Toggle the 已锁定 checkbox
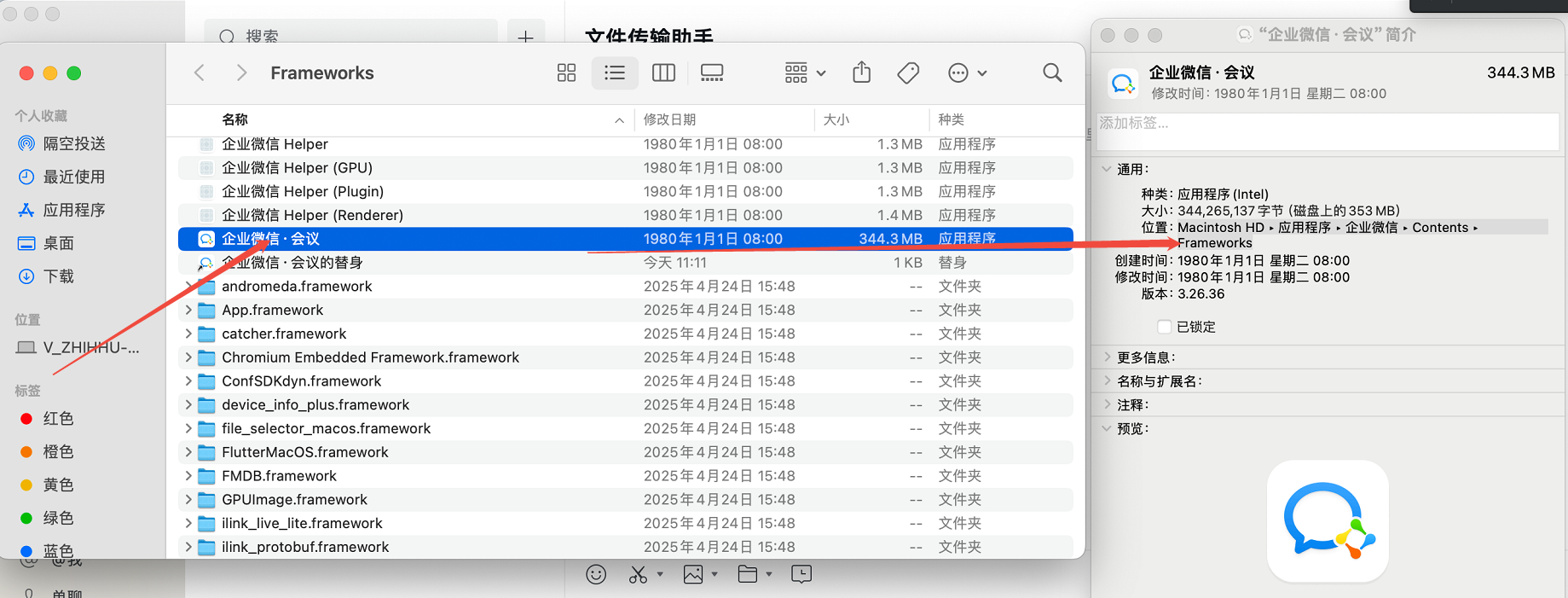The width and height of the screenshot is (1568, 598). pyautogui.click(x=1164, y=327)
